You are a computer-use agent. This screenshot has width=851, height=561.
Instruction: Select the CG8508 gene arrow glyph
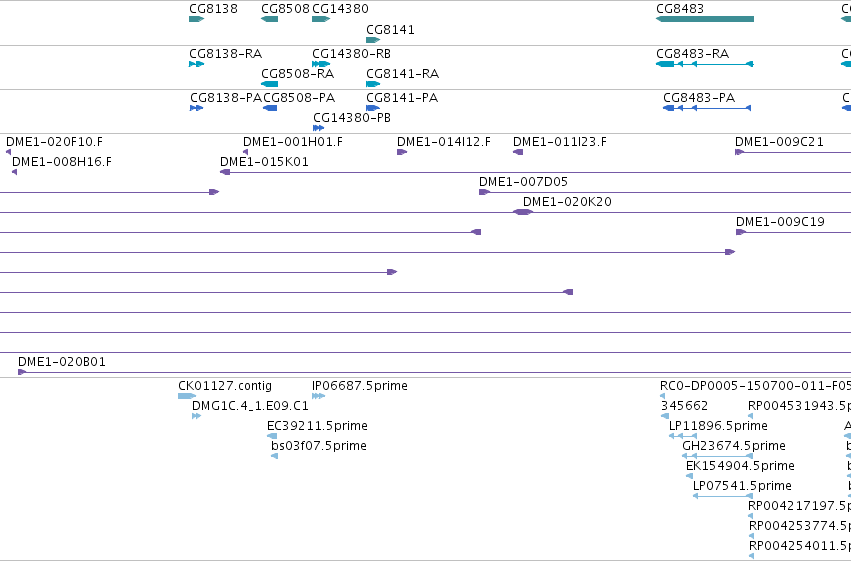269,19
